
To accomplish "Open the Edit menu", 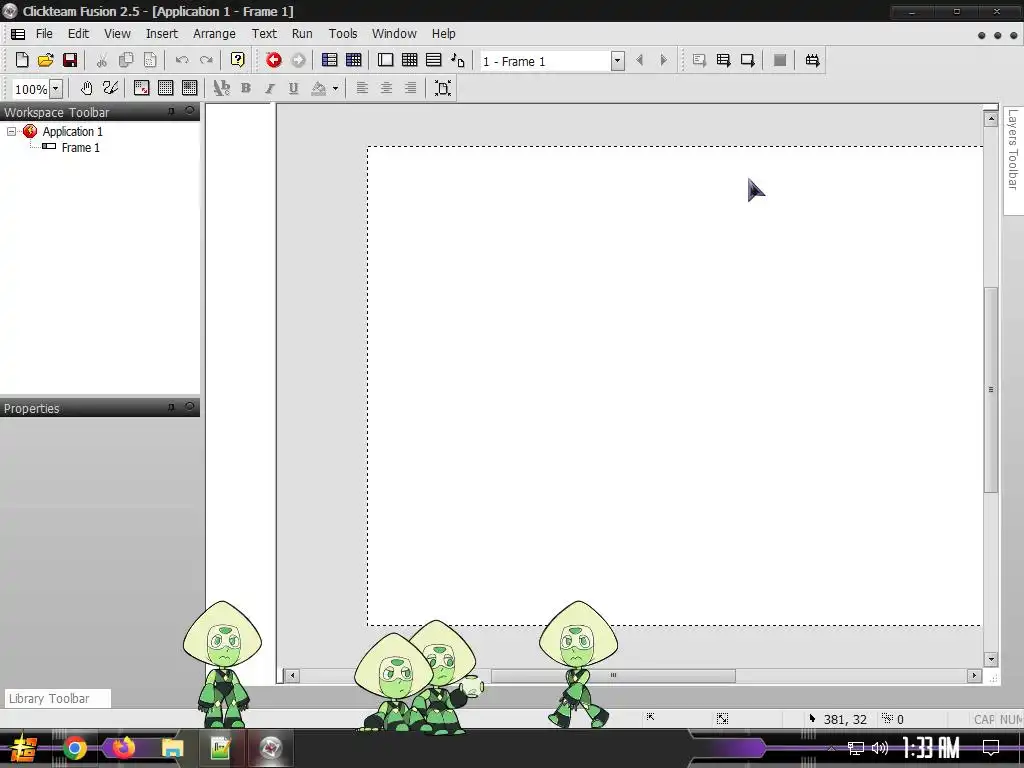I will pos(78,33).
